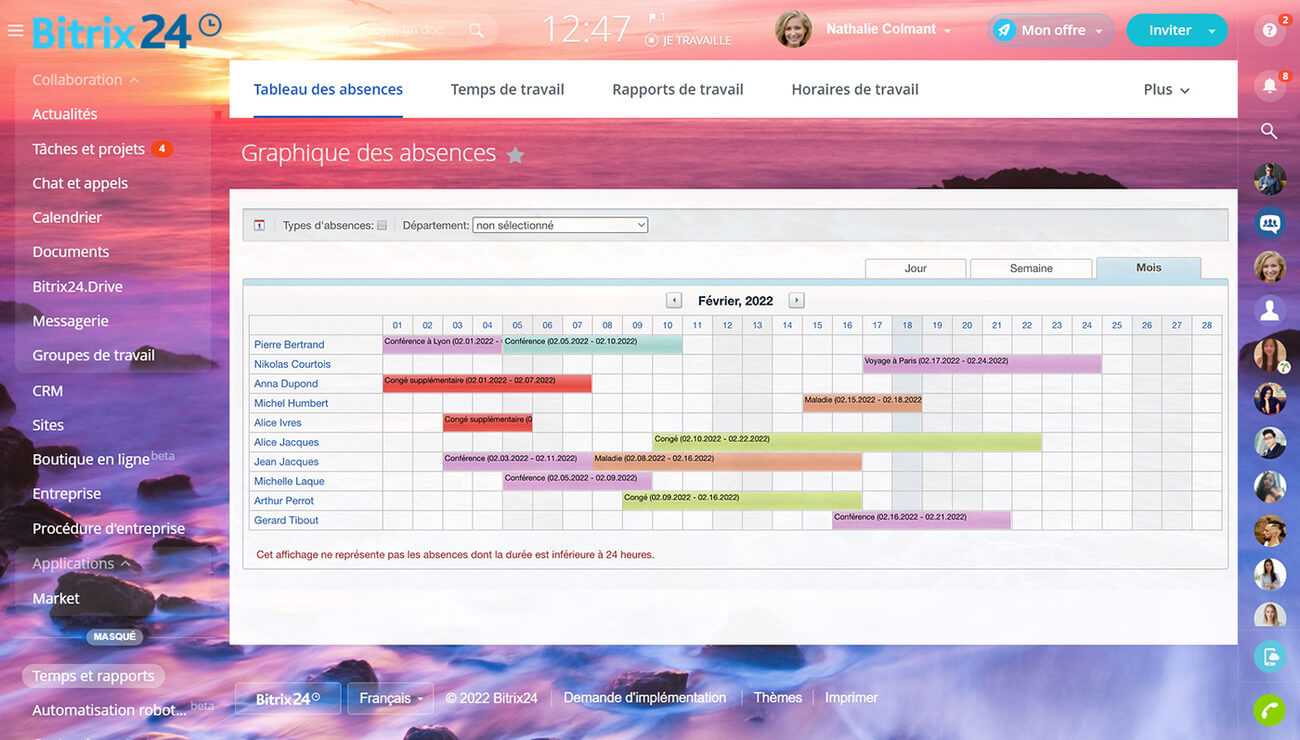Switch to Temps de travail tab

[x=507, y=90]
